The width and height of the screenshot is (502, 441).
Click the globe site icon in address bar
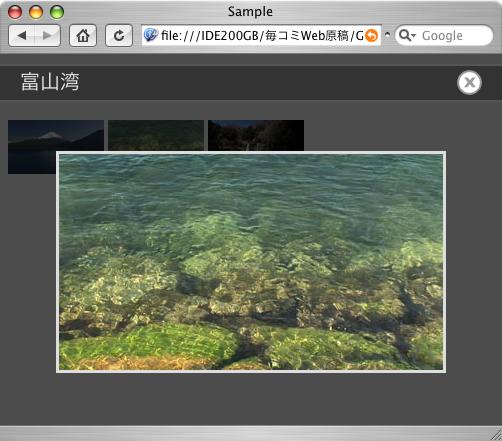(151, 35)
